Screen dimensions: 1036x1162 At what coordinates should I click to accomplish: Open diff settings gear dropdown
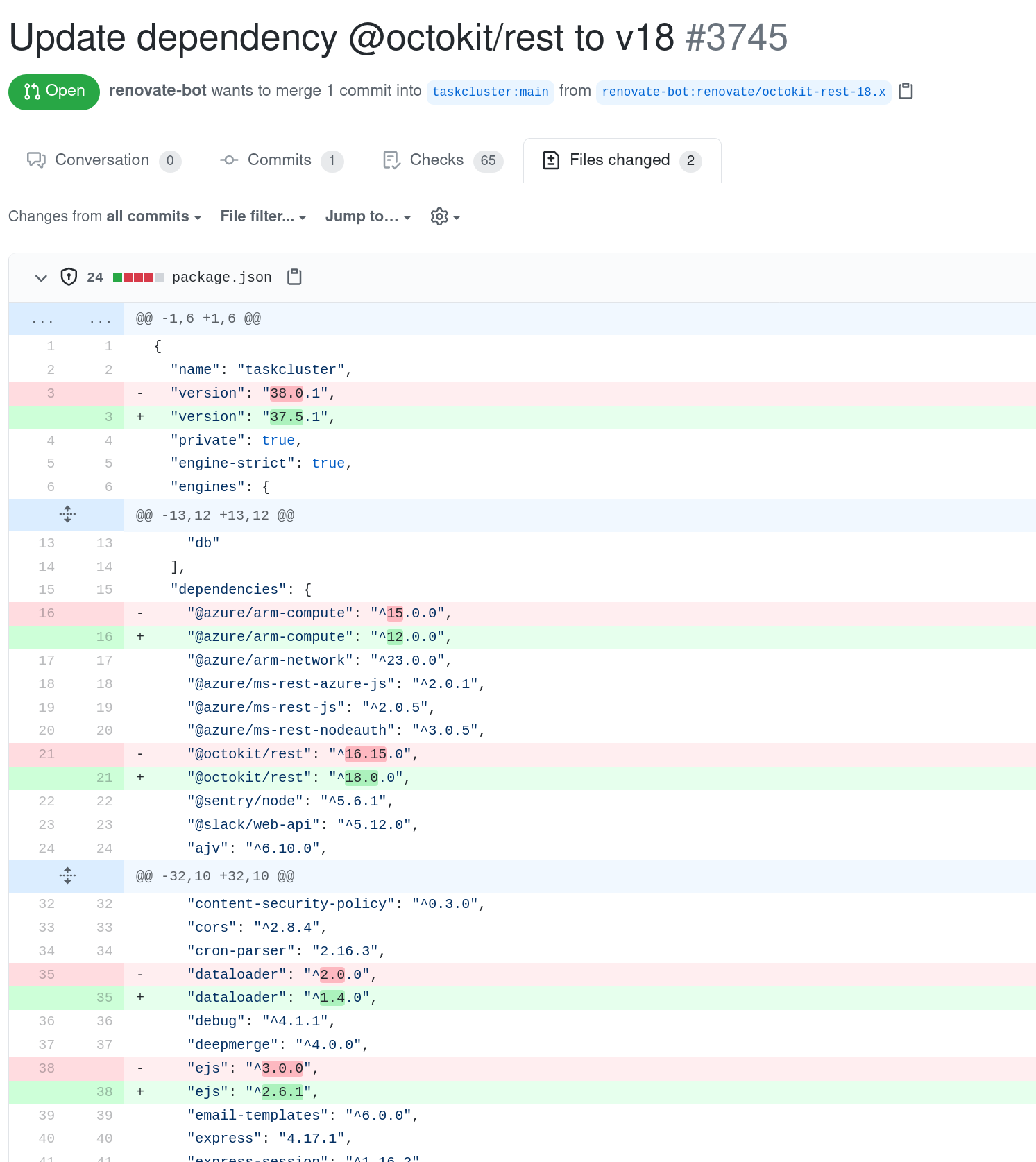(x=445, y=217)
